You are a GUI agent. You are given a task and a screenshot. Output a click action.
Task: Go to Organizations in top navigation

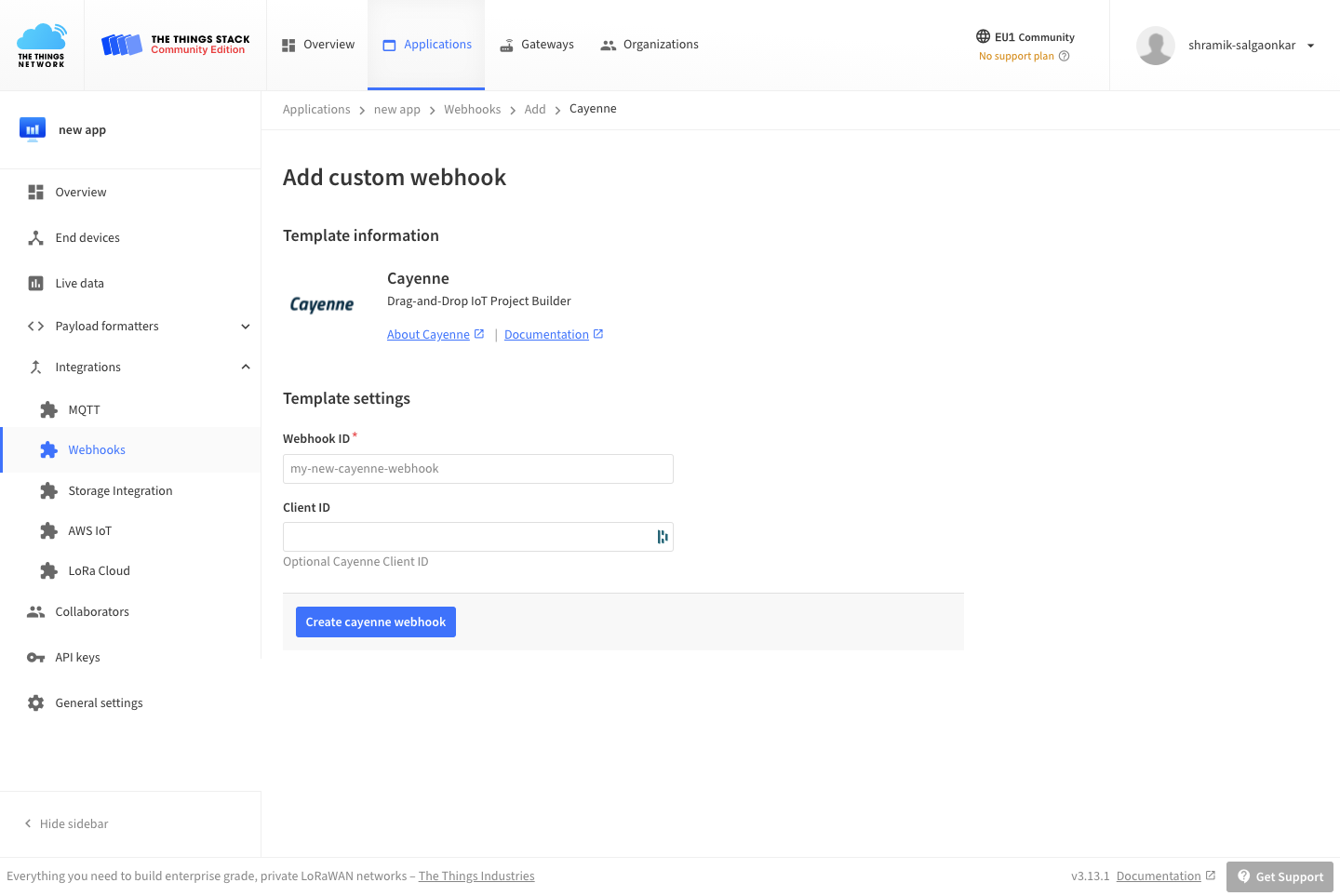pyautogui.click(x=650, y=45)
